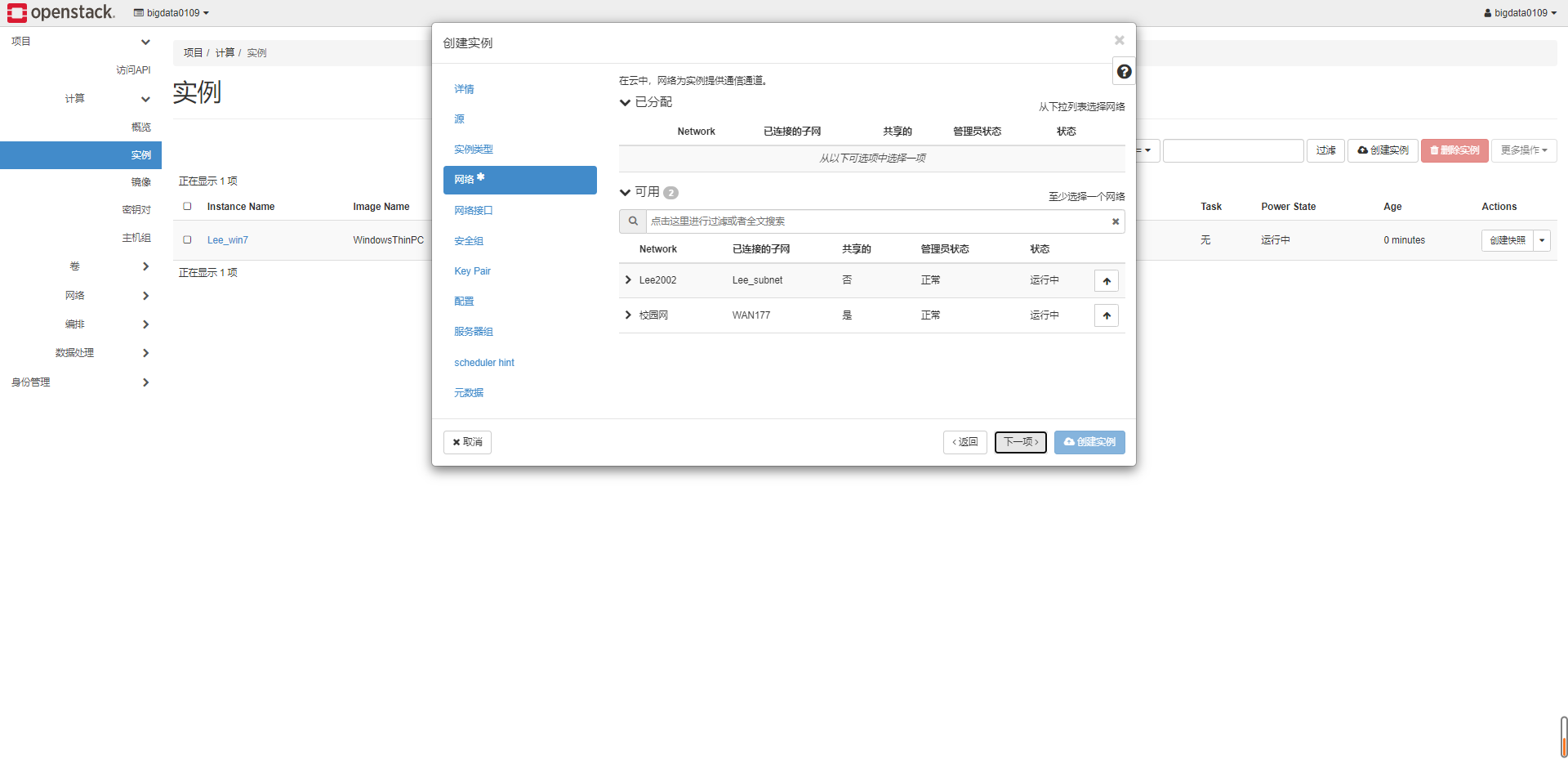Expand the 编排 sidebar section

(x=145, y=324)
